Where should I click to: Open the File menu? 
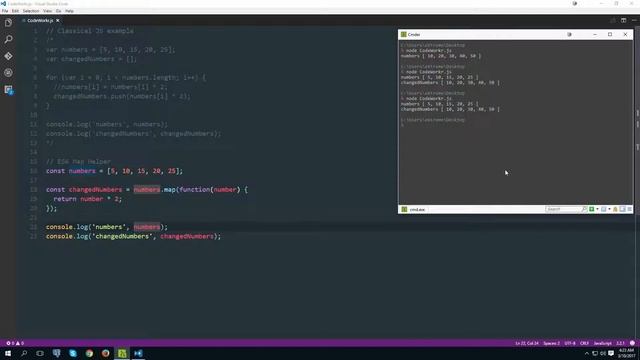pyautogui.click(x=5, y=11)
